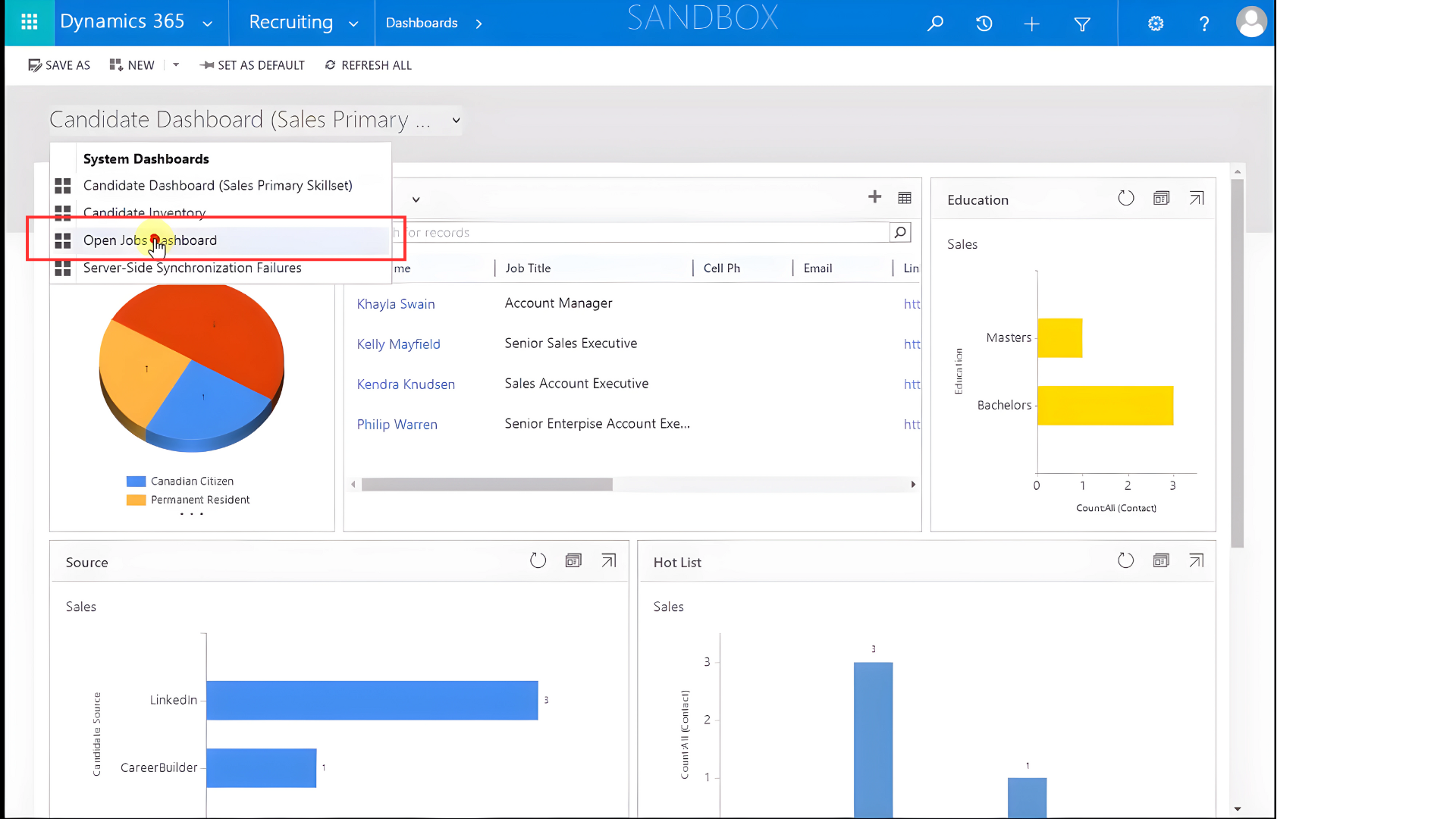
Task: View records for Source chart
Action: (573, 561)
